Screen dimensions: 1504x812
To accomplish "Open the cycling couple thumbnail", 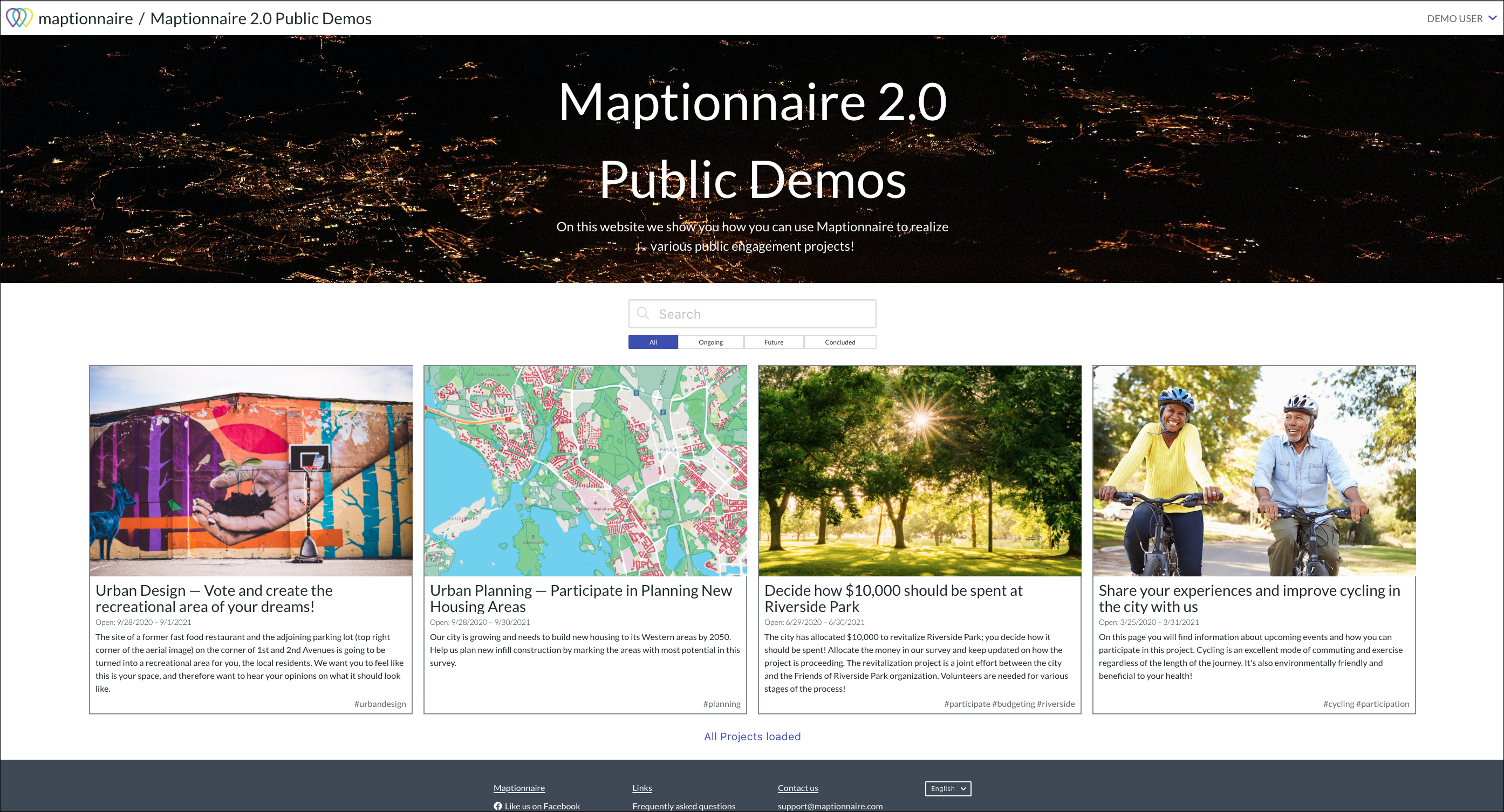I will (1254, 471).
